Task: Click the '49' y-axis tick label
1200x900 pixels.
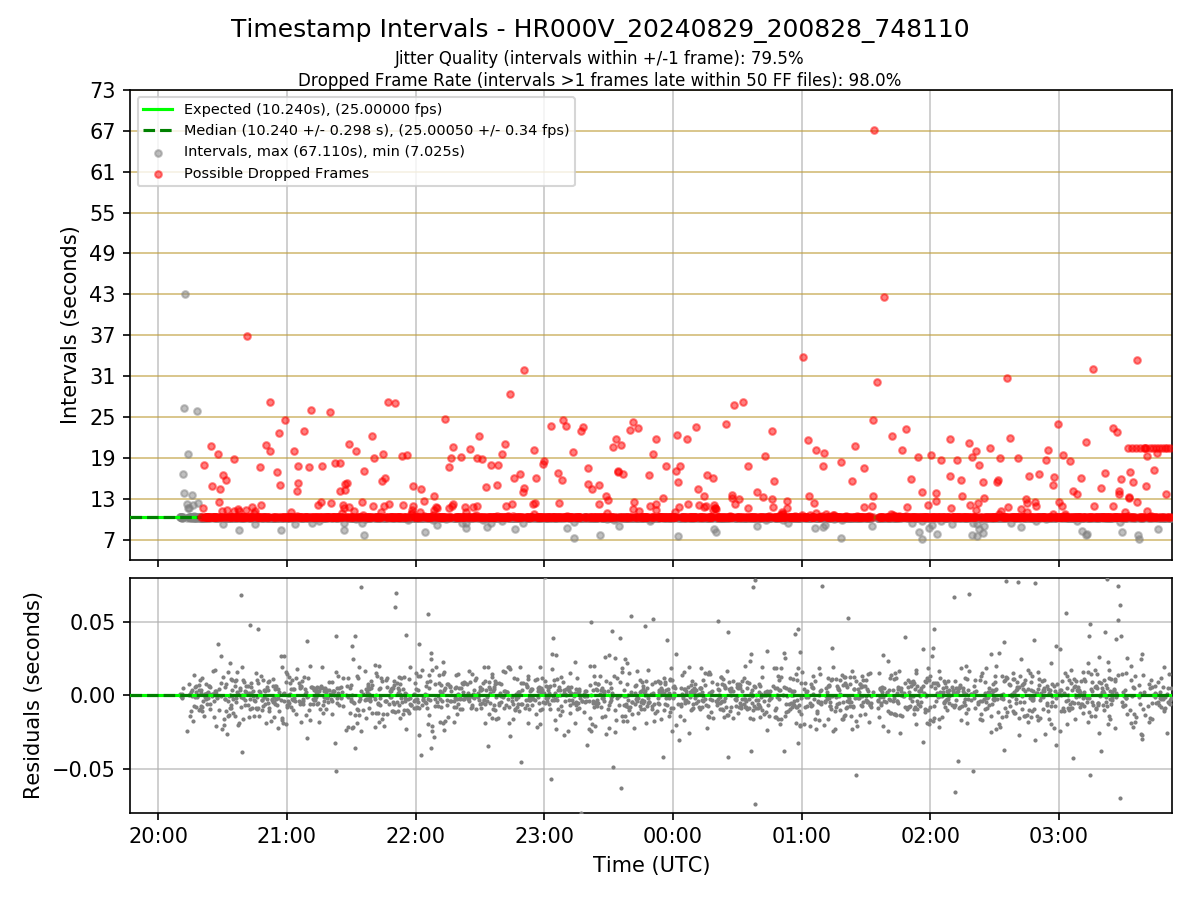Action: point(104,254)
